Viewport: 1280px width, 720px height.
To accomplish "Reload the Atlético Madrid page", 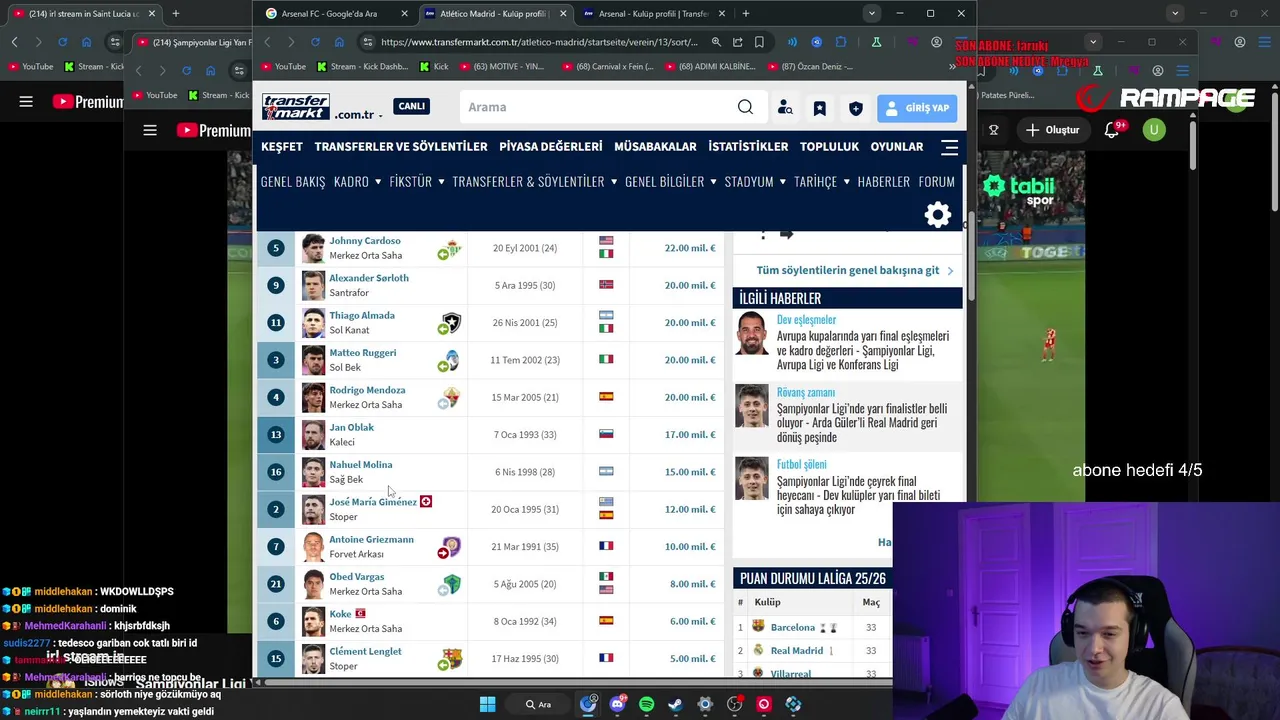I will tap(315, 42).
